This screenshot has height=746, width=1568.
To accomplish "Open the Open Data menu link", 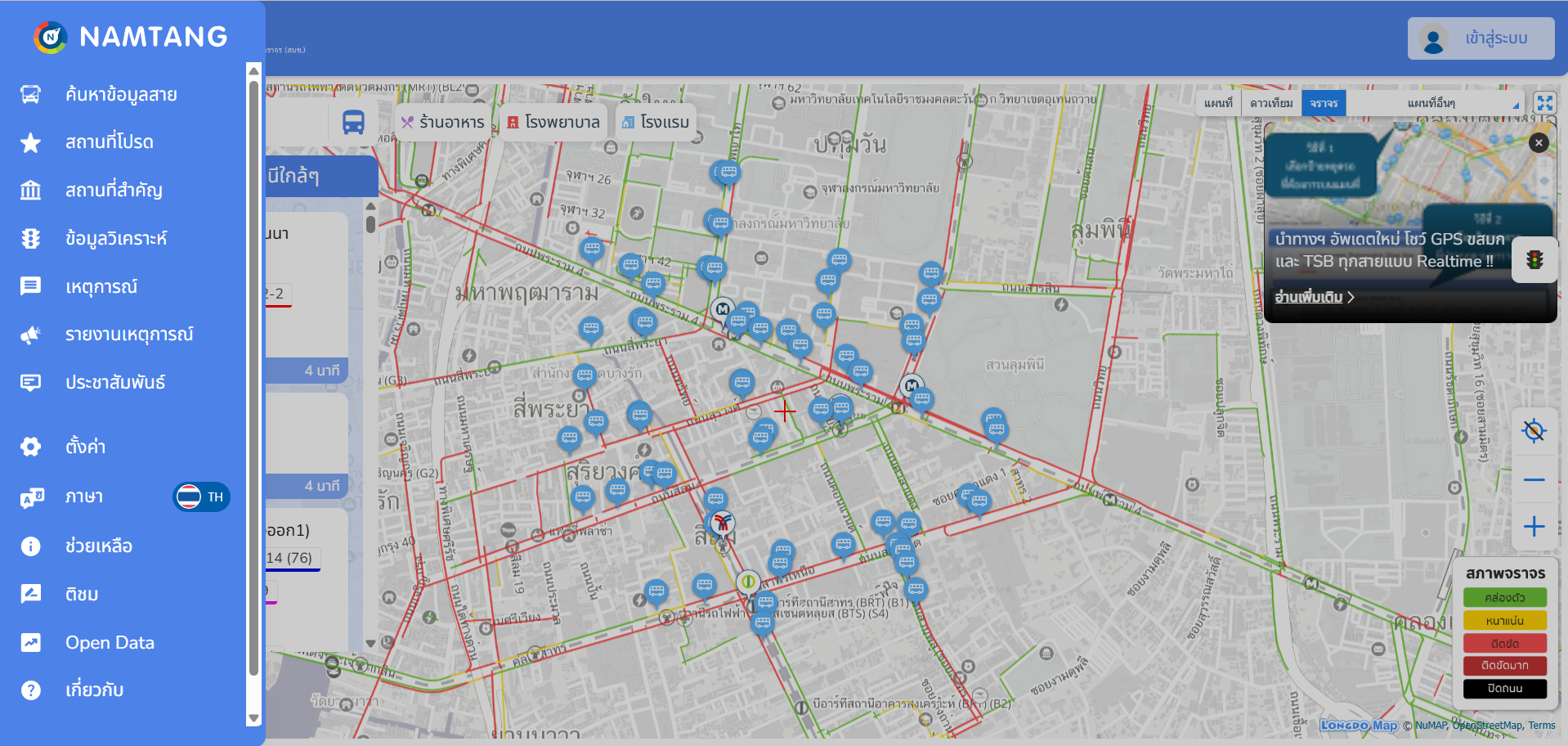I will tap(110, 643).
